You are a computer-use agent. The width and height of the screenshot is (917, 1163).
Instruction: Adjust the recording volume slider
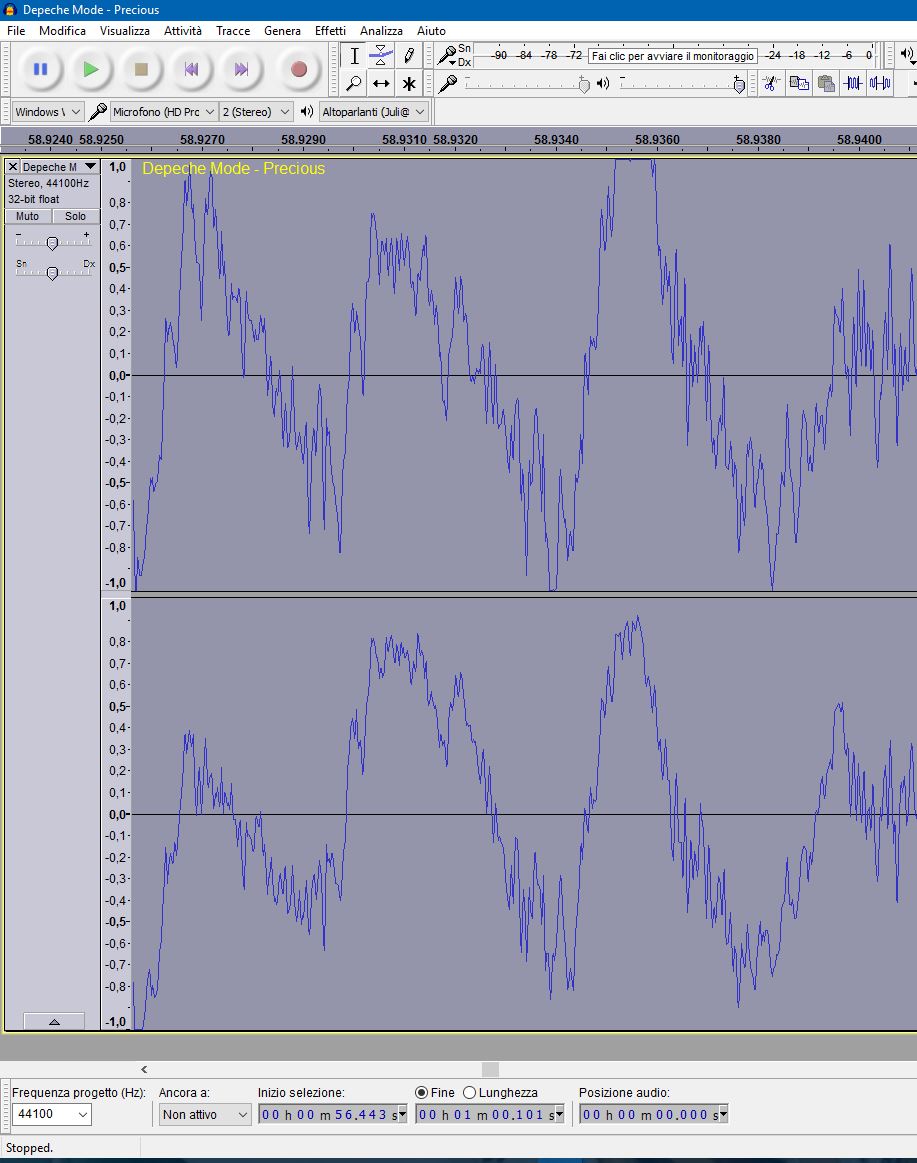pyautogui.click(x=527, y=84)
